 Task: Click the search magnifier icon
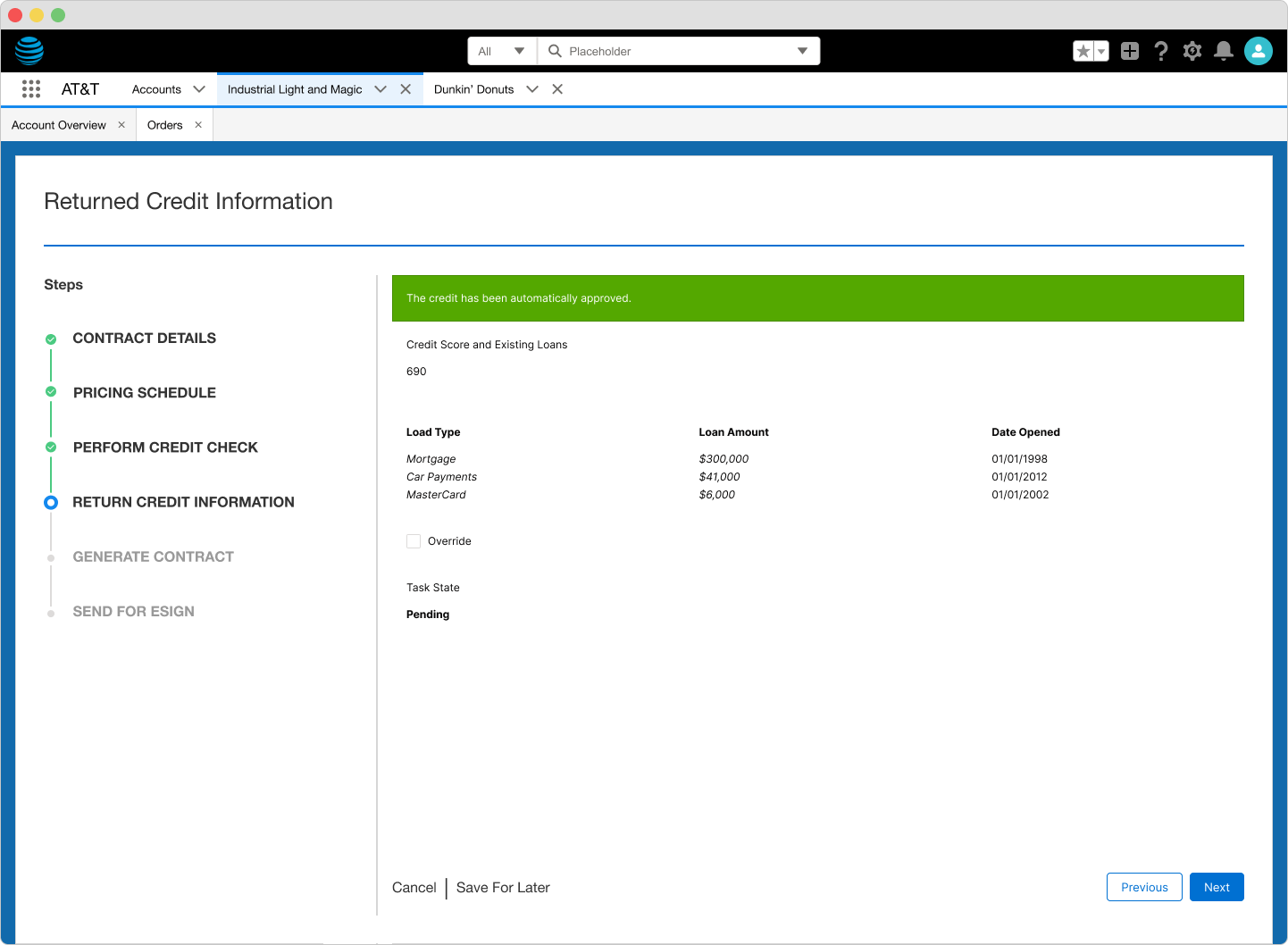555,51
